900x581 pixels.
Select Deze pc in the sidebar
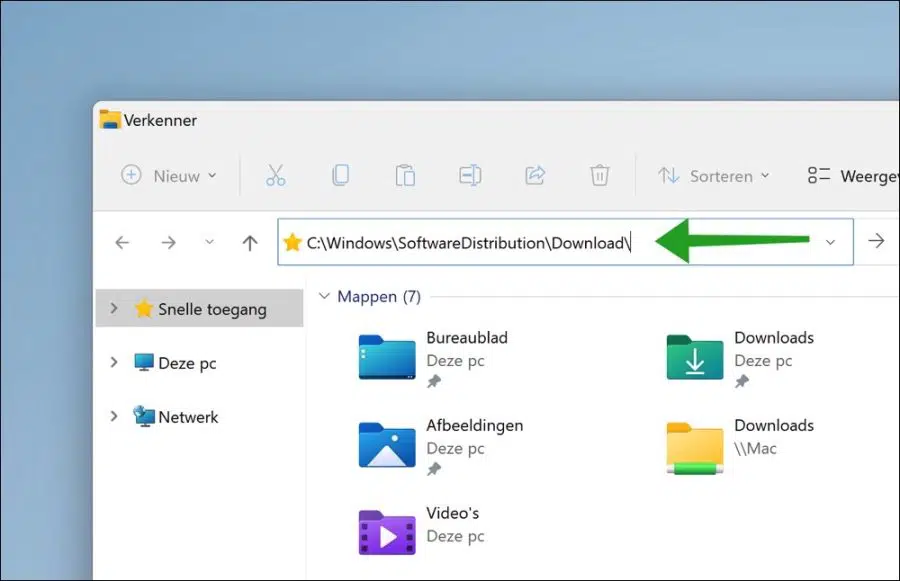[199, 362]
